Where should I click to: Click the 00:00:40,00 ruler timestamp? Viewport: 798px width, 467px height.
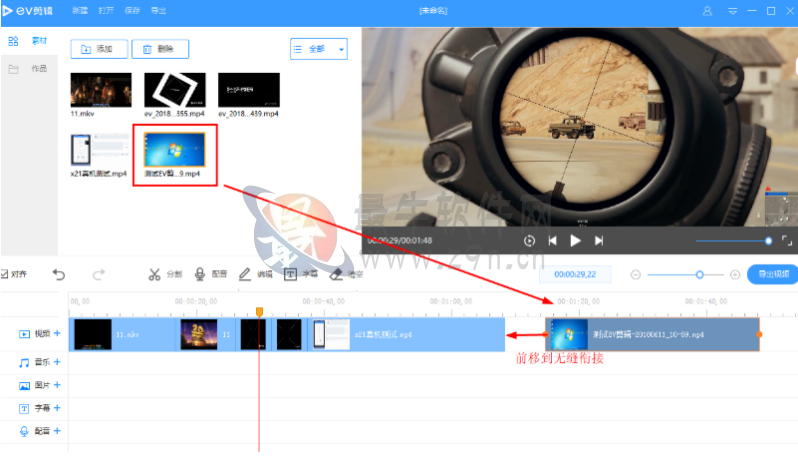(x=324, y=301)
